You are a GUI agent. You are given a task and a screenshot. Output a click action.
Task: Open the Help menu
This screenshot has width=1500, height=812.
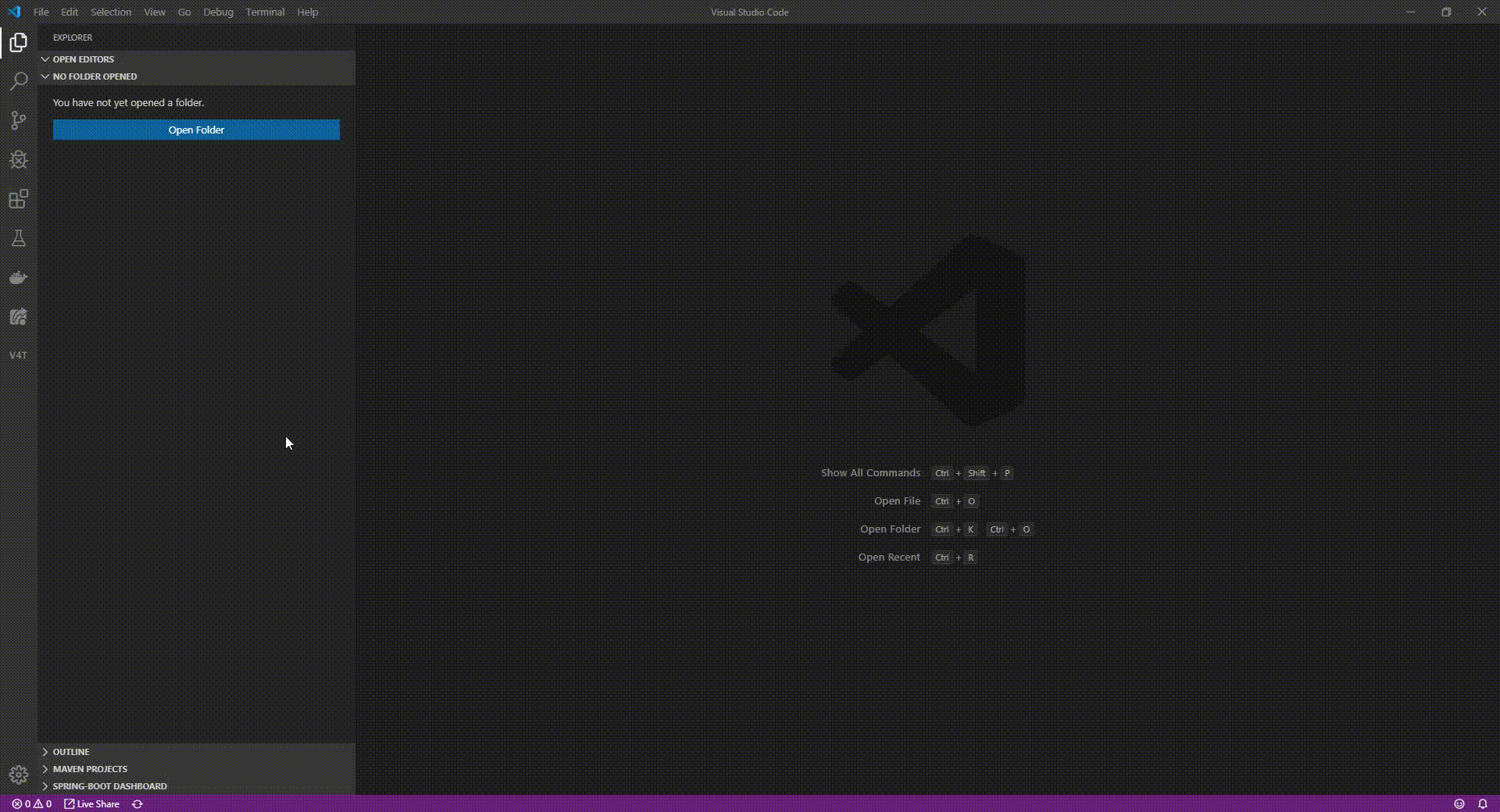(308, 12)
